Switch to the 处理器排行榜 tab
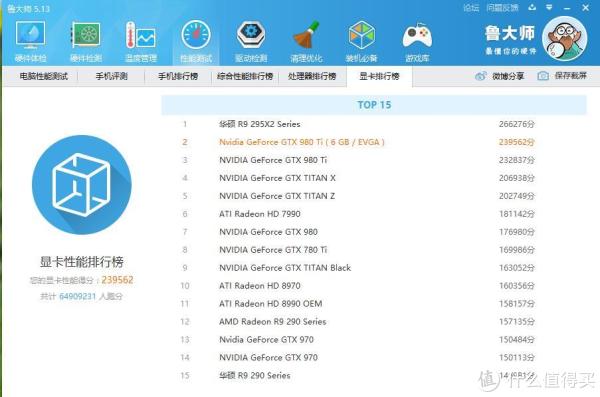The height and width of the screenshot is (397, 600). click(x=312, y=76)
